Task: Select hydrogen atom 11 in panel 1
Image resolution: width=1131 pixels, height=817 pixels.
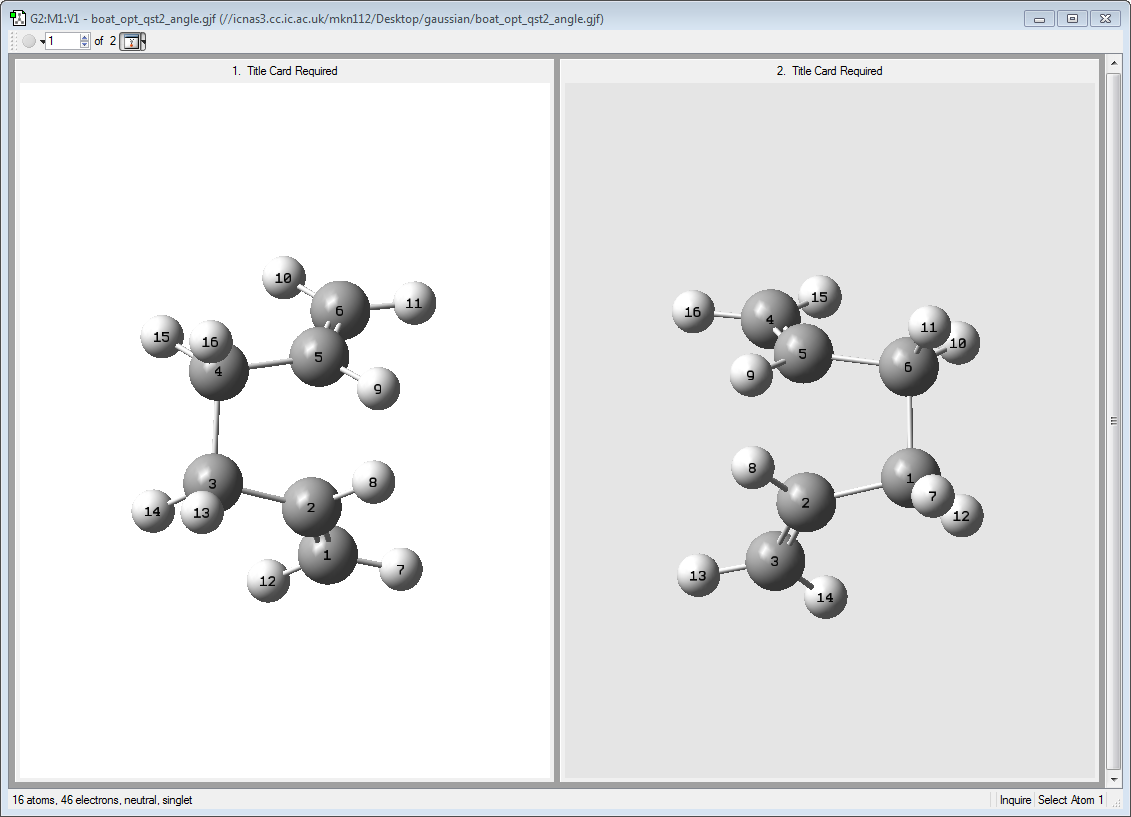Action: (x=414, y=303)
